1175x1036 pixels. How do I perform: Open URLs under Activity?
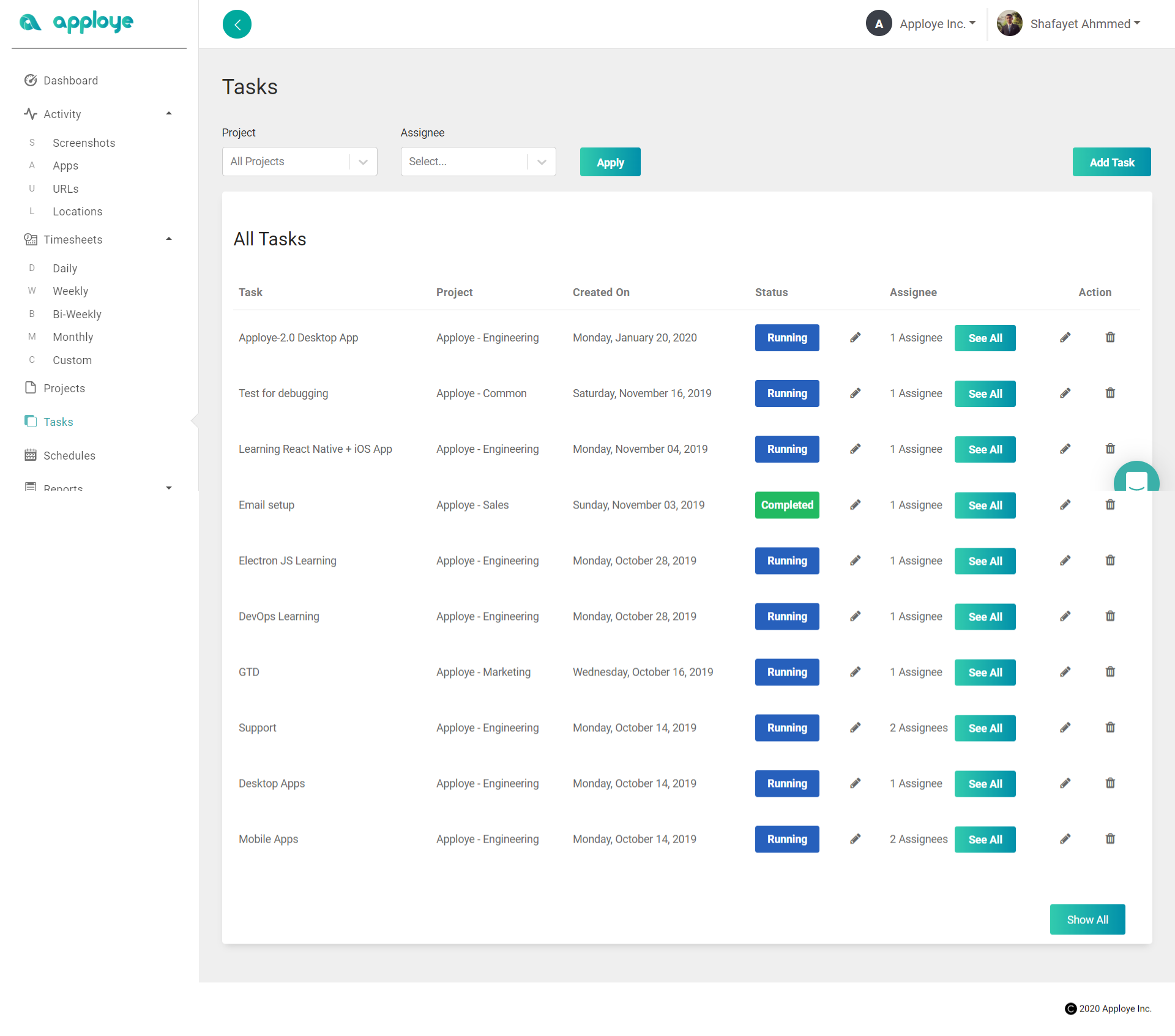click(65, 189)
